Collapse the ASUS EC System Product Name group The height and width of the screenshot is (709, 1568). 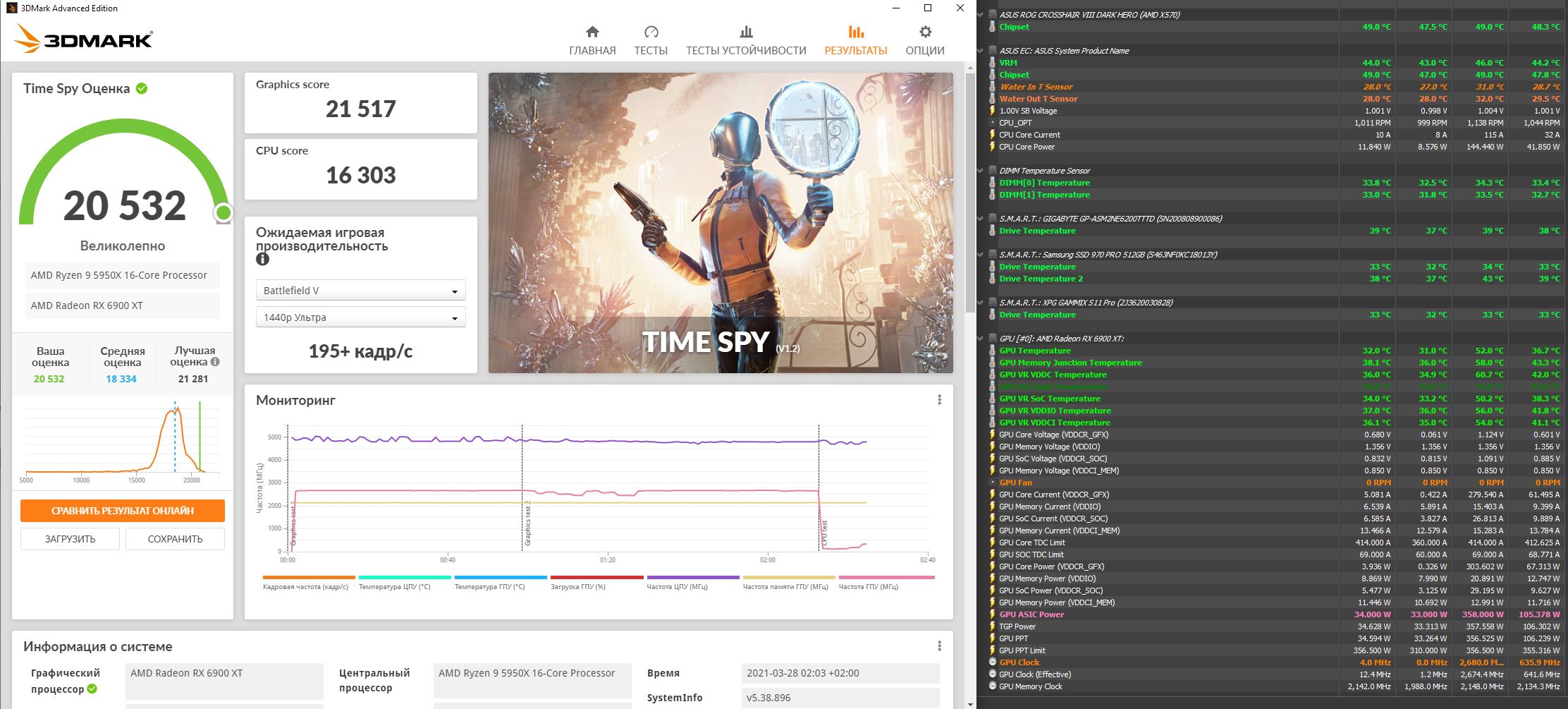pos(981,51)
